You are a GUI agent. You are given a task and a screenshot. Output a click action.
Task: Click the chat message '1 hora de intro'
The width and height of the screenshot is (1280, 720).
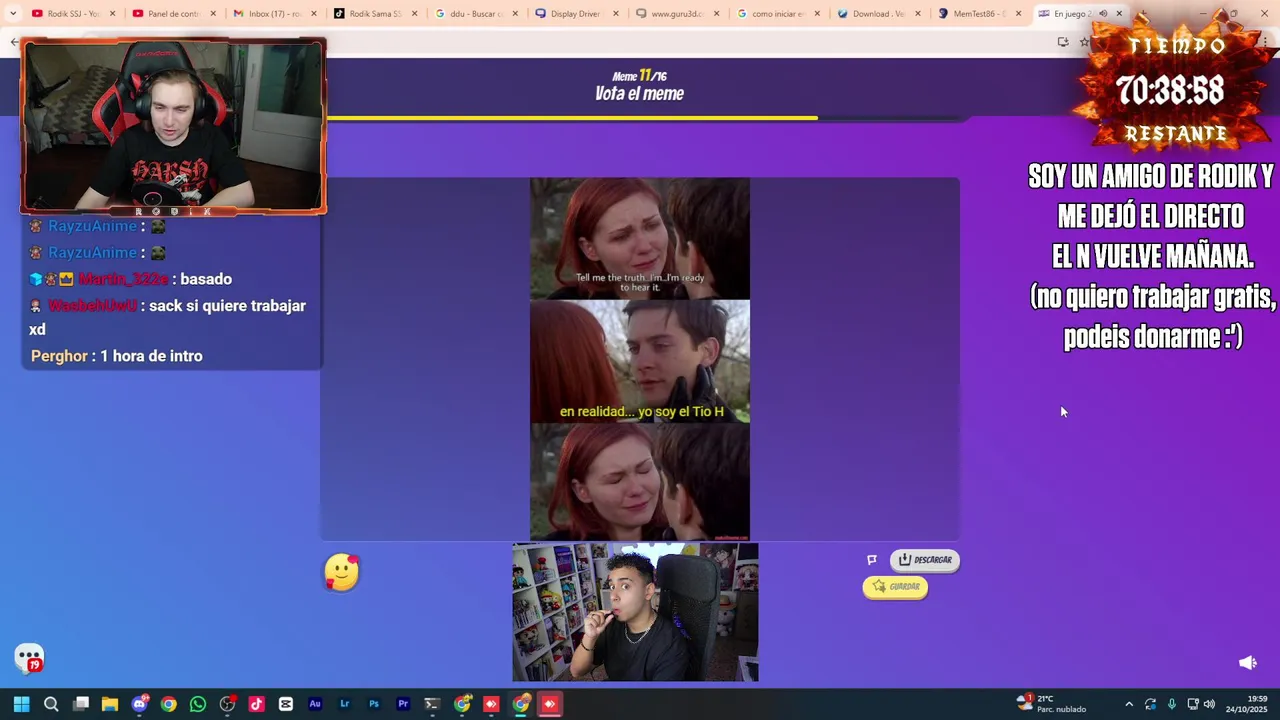[x=151, y=356]
